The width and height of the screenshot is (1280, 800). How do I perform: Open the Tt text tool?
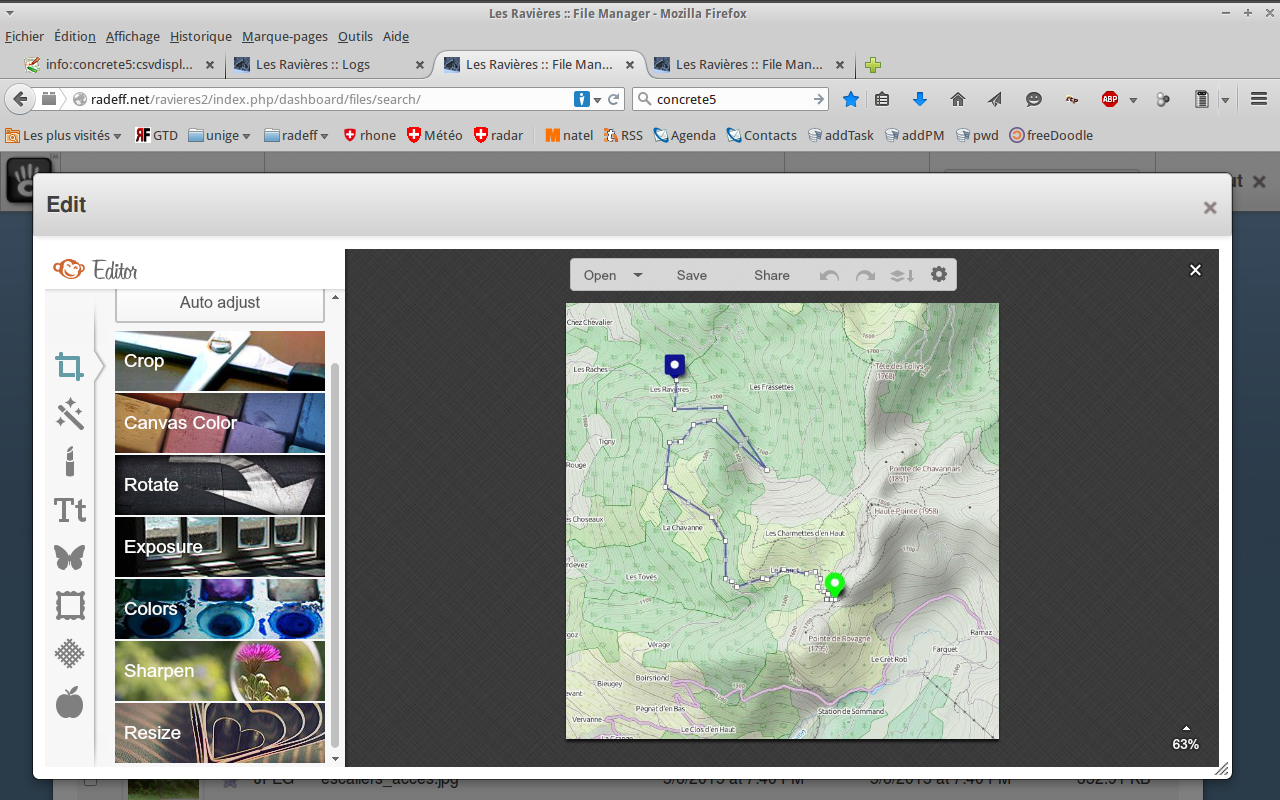[69, 510]
